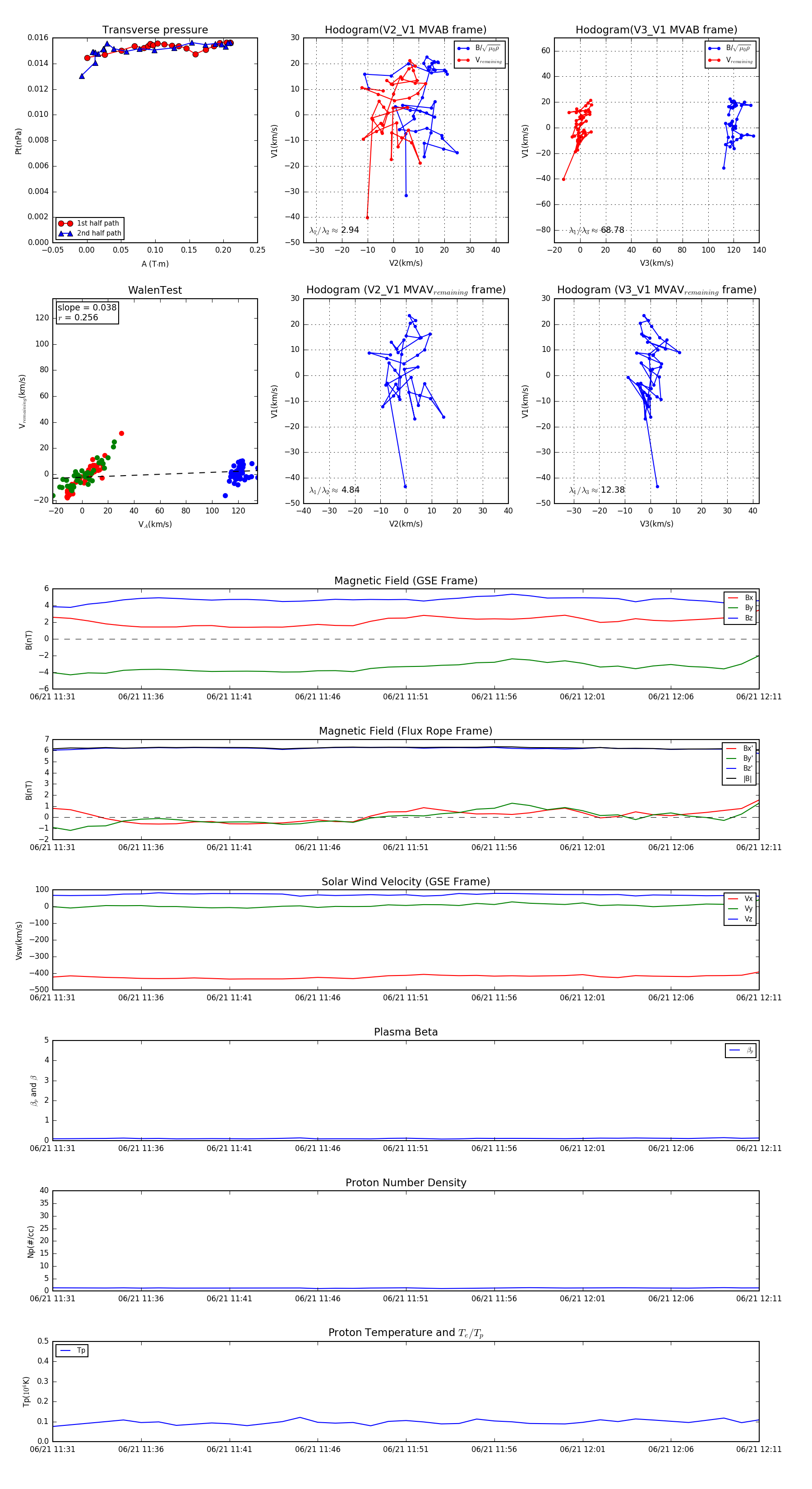Select the By legend entry in GSE magnetic field
This screenshot has width=812, height=1489.
[x=740, y=607]
